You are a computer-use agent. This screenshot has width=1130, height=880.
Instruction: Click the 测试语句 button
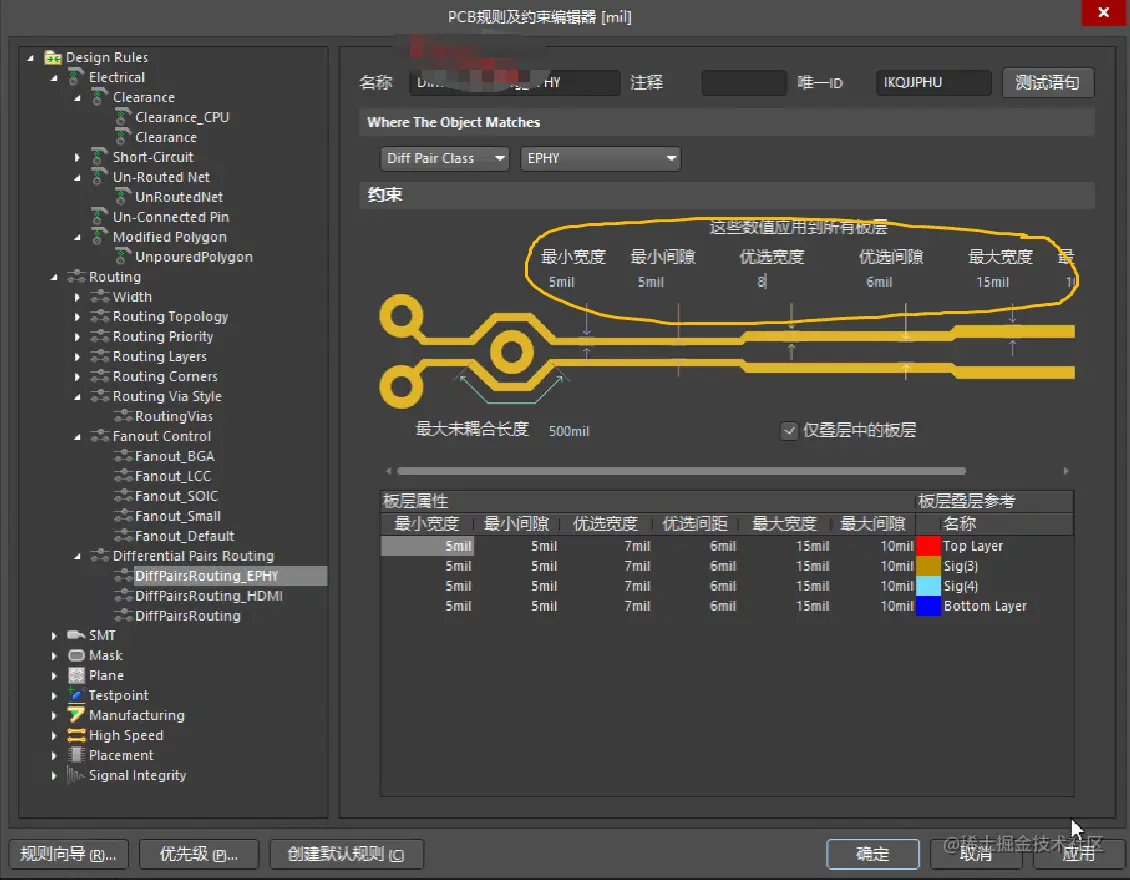click(x=1048, y=83)
